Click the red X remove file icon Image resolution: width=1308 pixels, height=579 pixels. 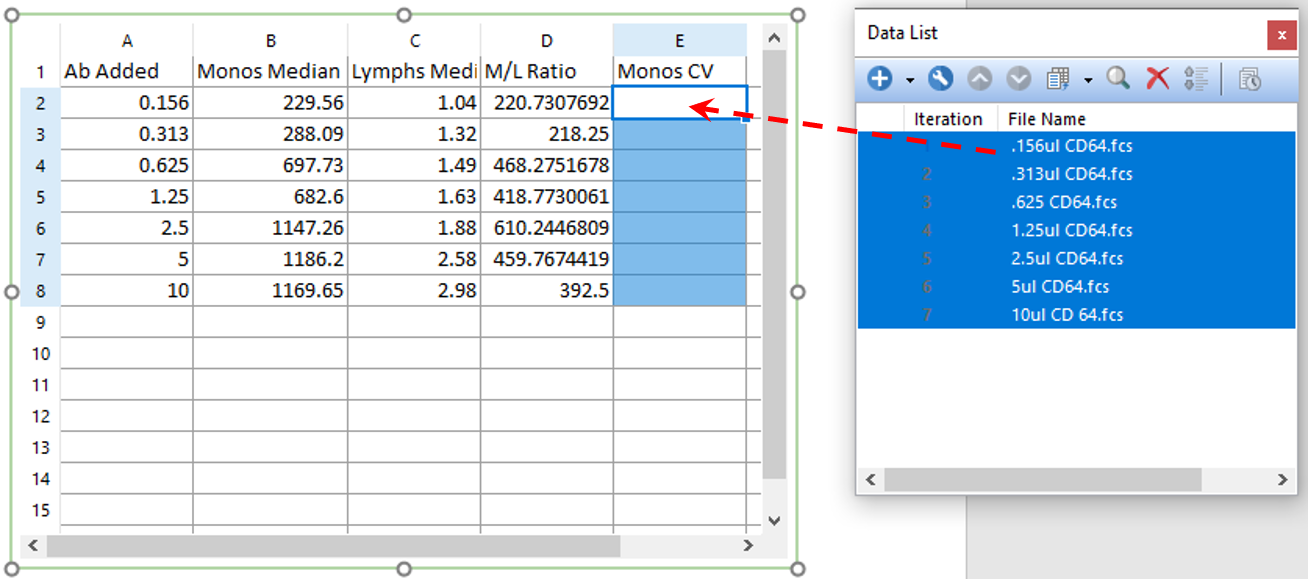[x=1157, y=79]
